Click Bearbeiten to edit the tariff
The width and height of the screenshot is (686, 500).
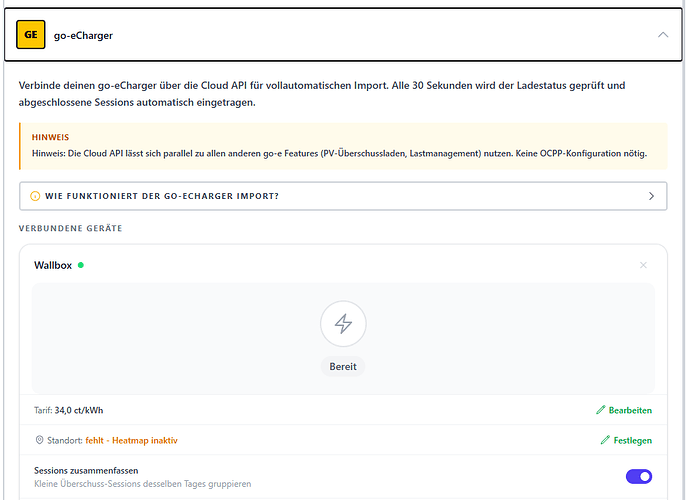(630, 410)
